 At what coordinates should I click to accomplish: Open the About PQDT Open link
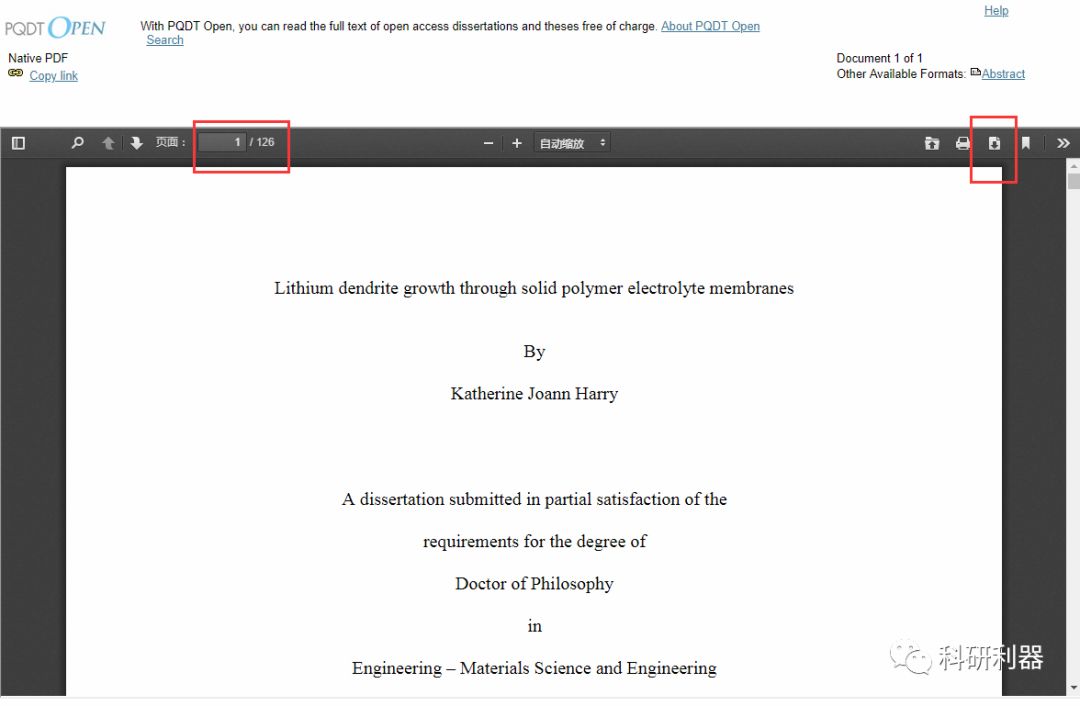click(710, 26)
